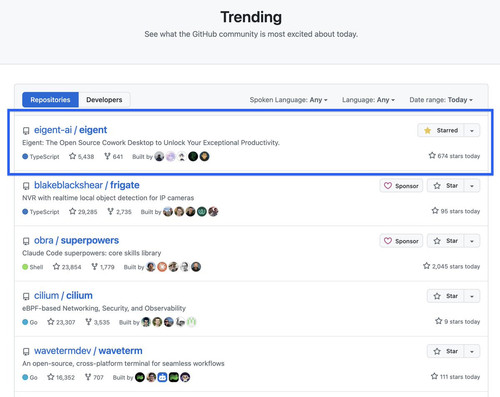Select the Repositories tab
This screenshot has height=397, width=500.
click(x=50, y=100)
